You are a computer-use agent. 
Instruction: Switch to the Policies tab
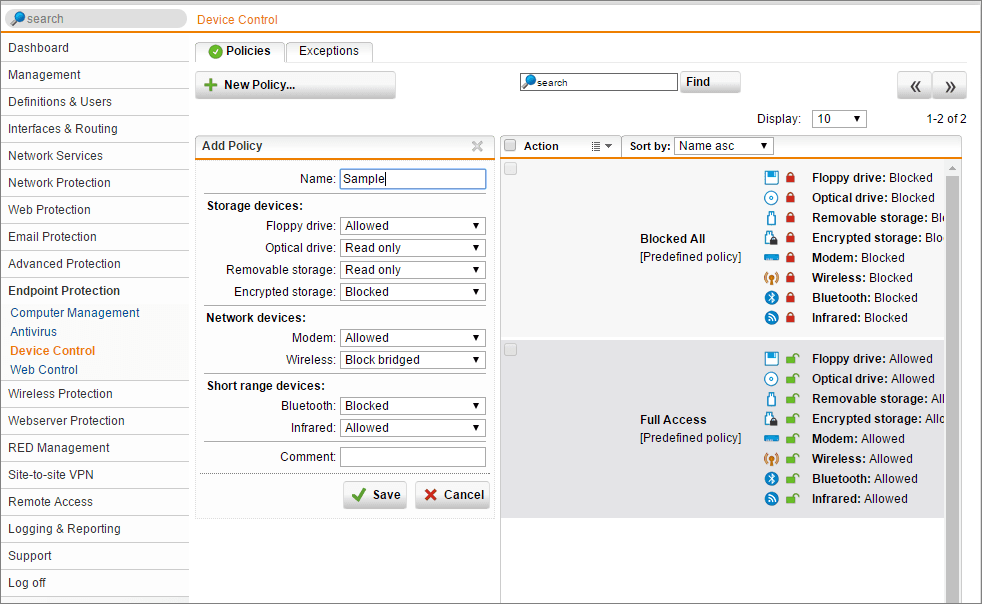pyautogui.click(x=240, y=51)
